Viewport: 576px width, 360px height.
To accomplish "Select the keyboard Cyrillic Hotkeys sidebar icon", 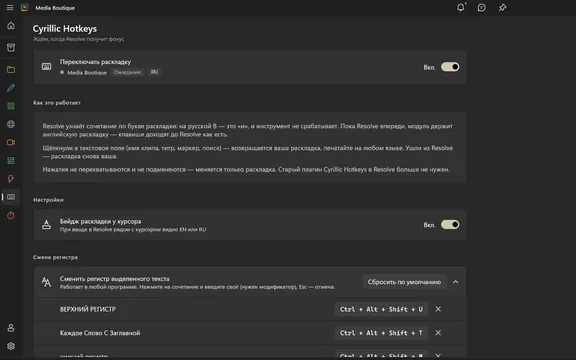I will [x=11, y=197].
